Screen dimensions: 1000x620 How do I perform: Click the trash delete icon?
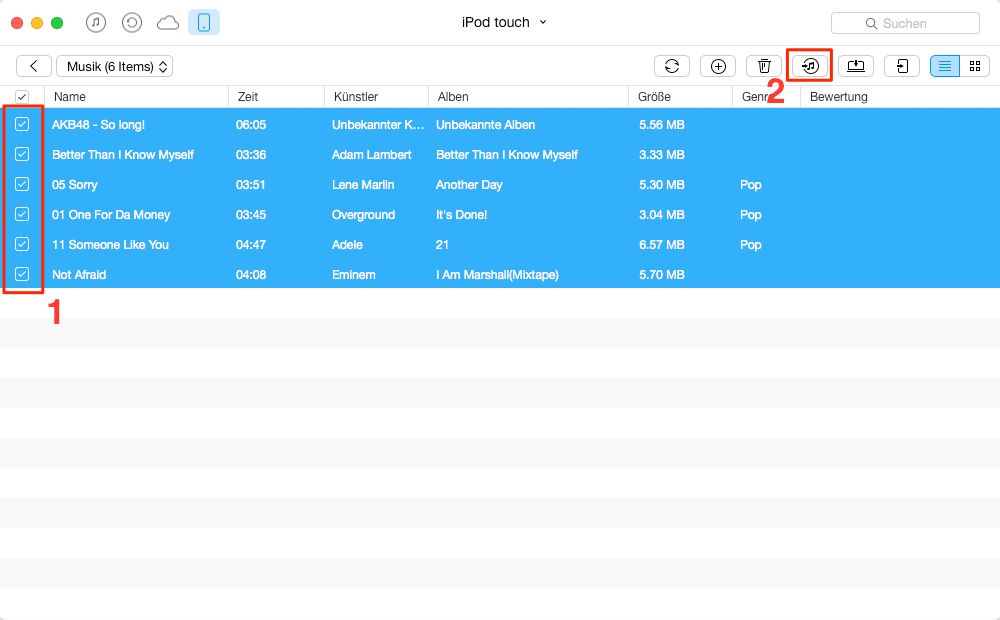click(764, 66)
